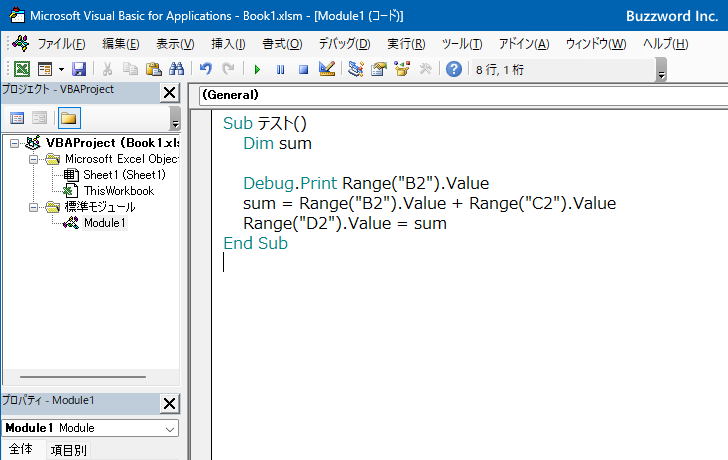Image resolution: width=728 pixels, height=460 pixels.
Task: Open the 表示(V) menu
Action: tap(175, 44)
